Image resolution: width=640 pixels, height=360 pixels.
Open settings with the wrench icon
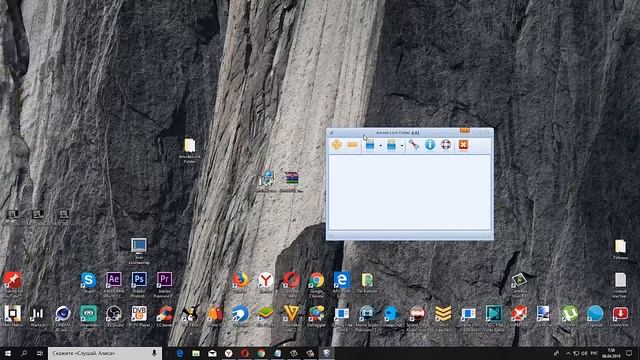[x=413, y=144]
